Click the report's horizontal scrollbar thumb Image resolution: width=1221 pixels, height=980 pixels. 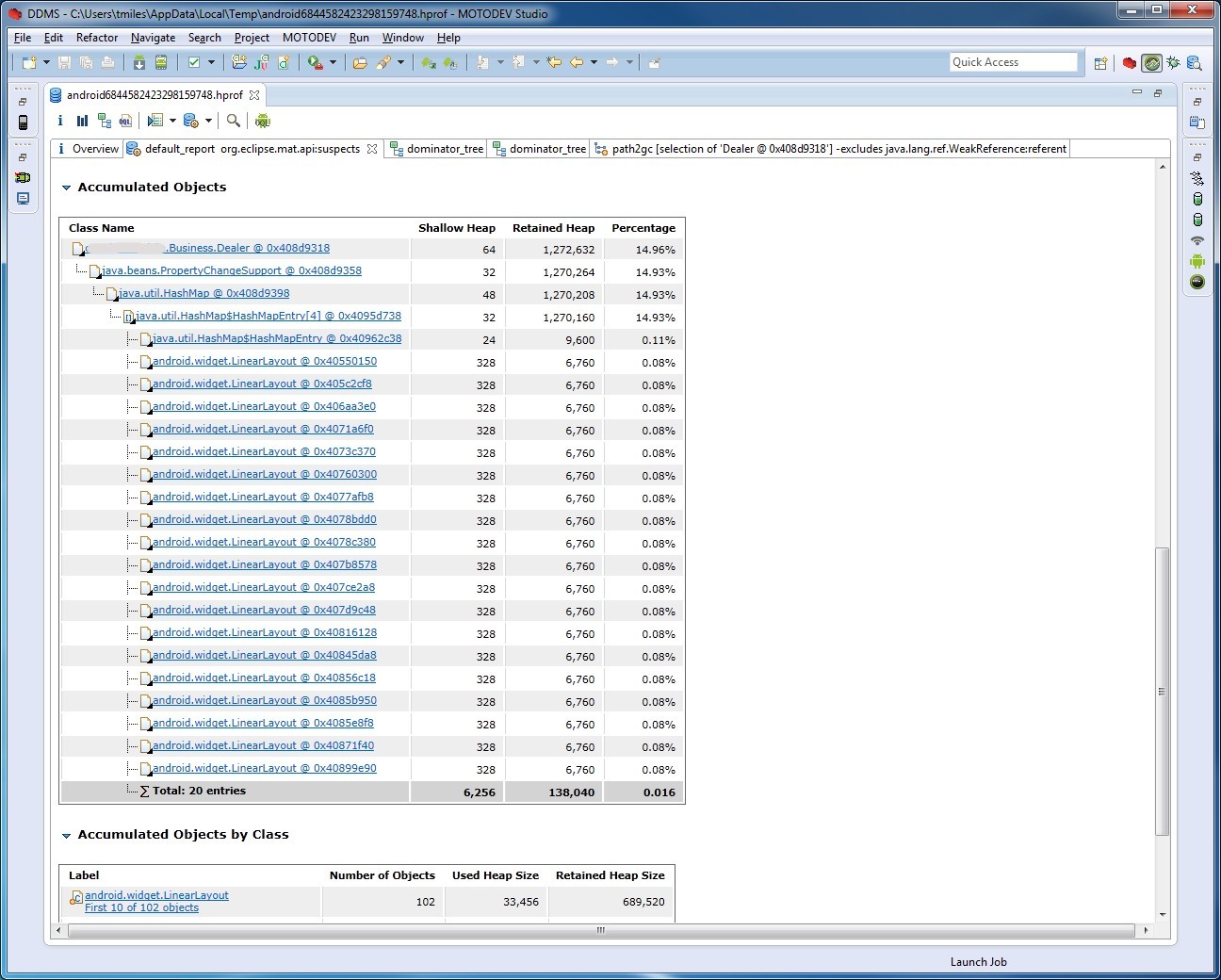coord(601,930)
